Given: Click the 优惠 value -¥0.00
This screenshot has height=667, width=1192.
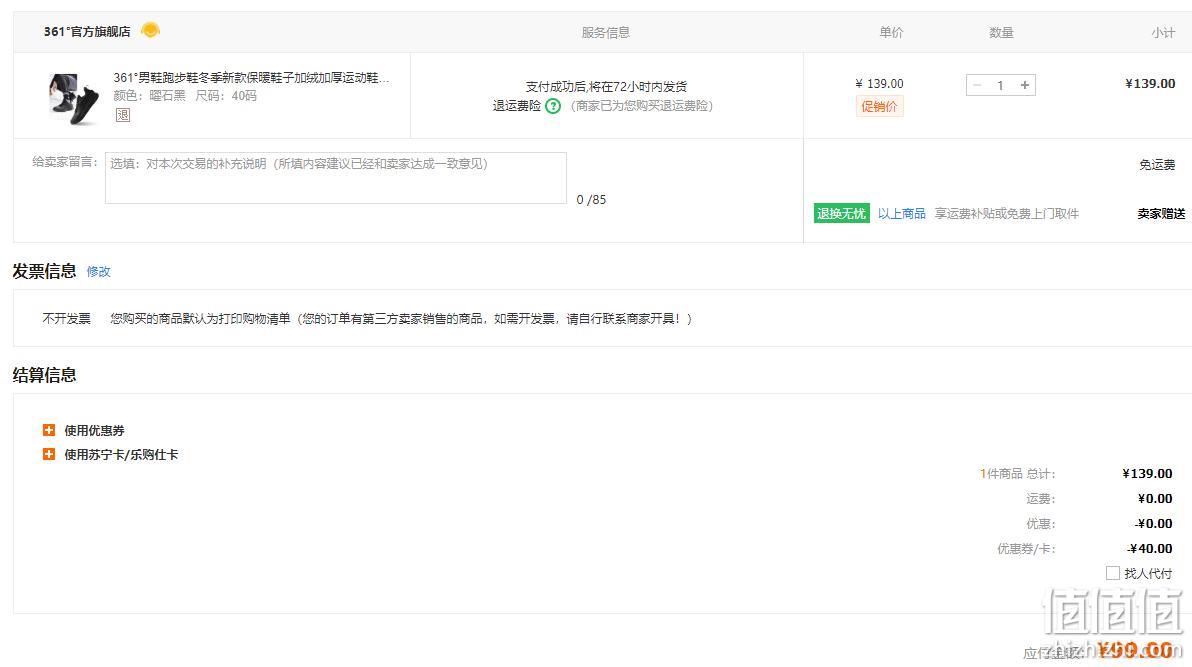Looking at the screenshot, I should coord(1154,523).
